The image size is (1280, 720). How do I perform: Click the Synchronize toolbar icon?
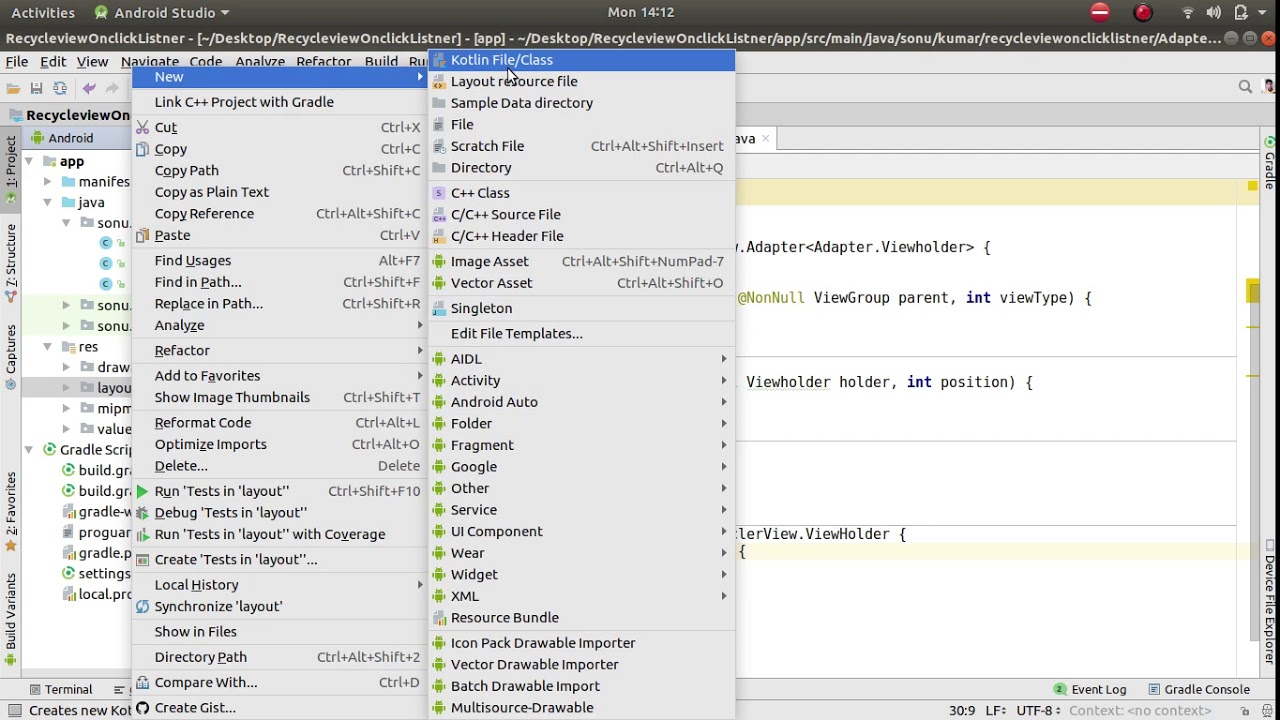[x=60, y=88]
